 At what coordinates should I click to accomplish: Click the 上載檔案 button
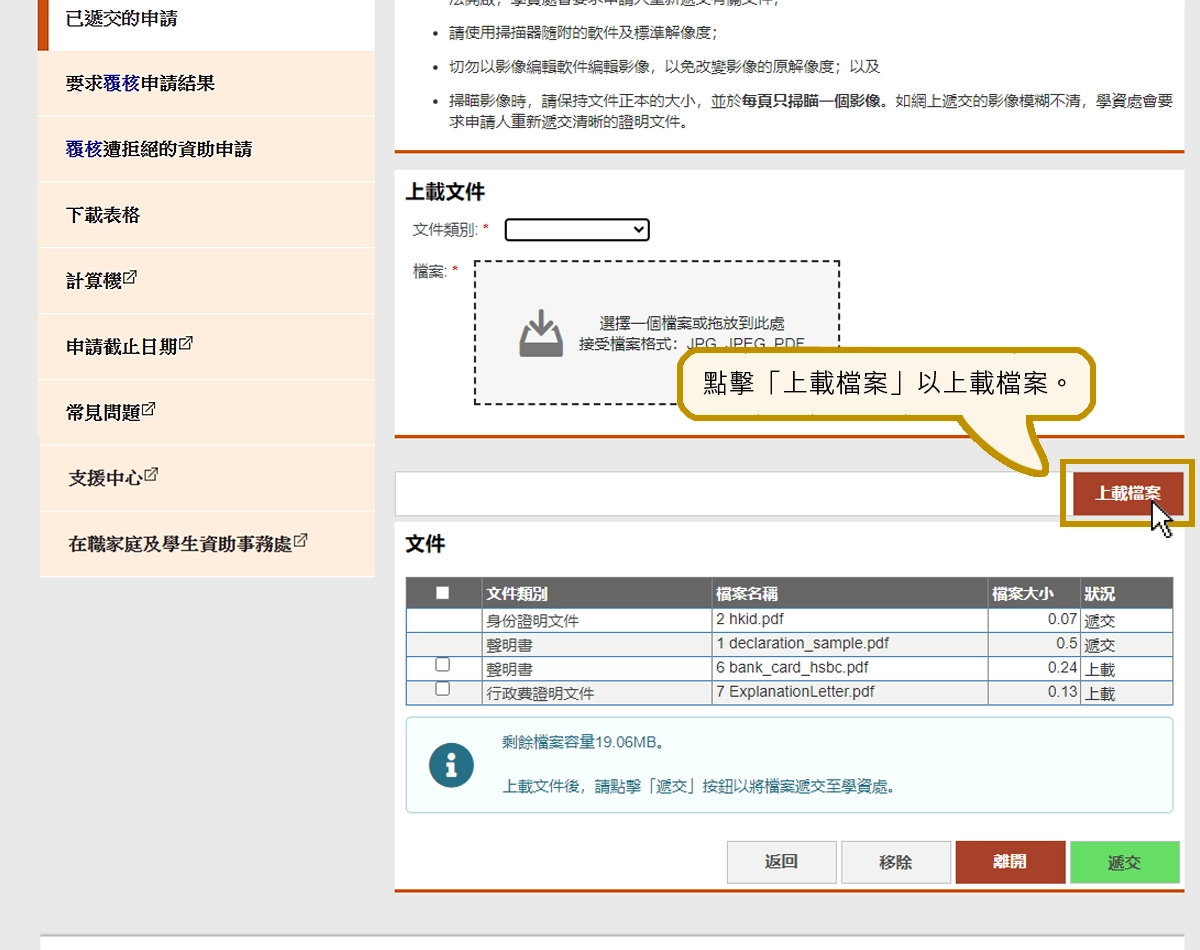pos(1128,493)
